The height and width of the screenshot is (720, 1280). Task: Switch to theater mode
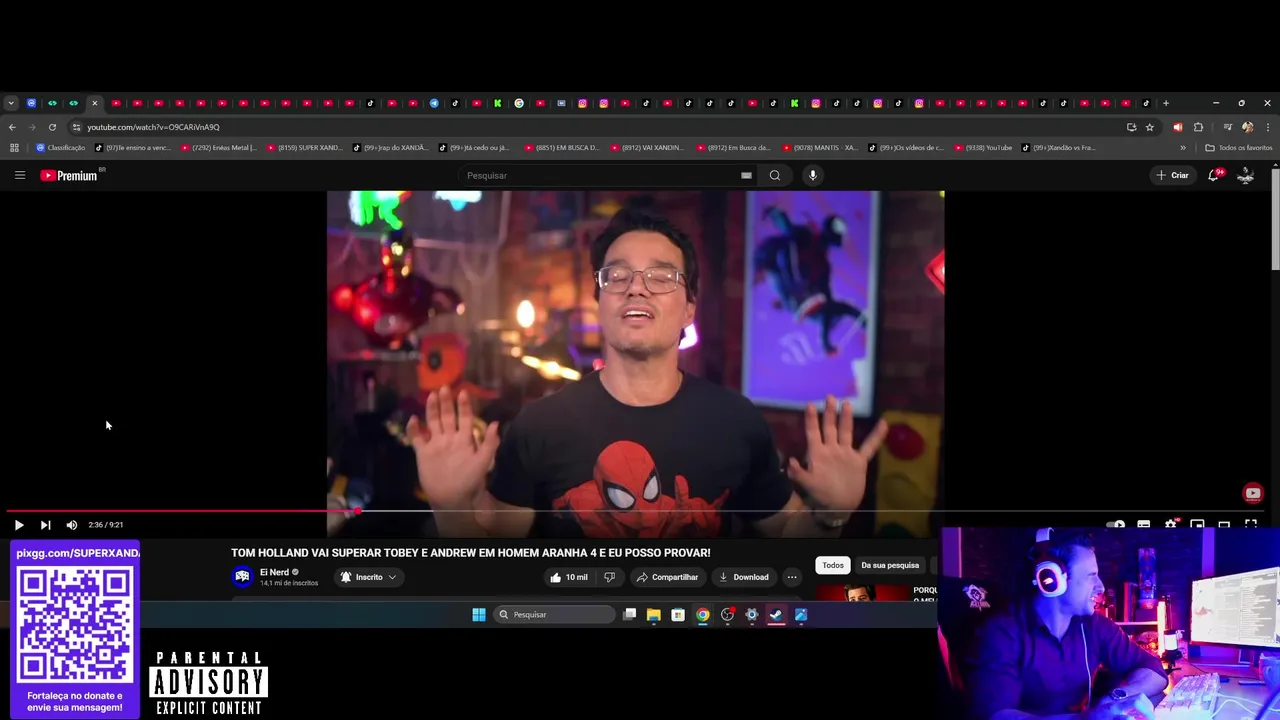click(x=1224, y=525)
